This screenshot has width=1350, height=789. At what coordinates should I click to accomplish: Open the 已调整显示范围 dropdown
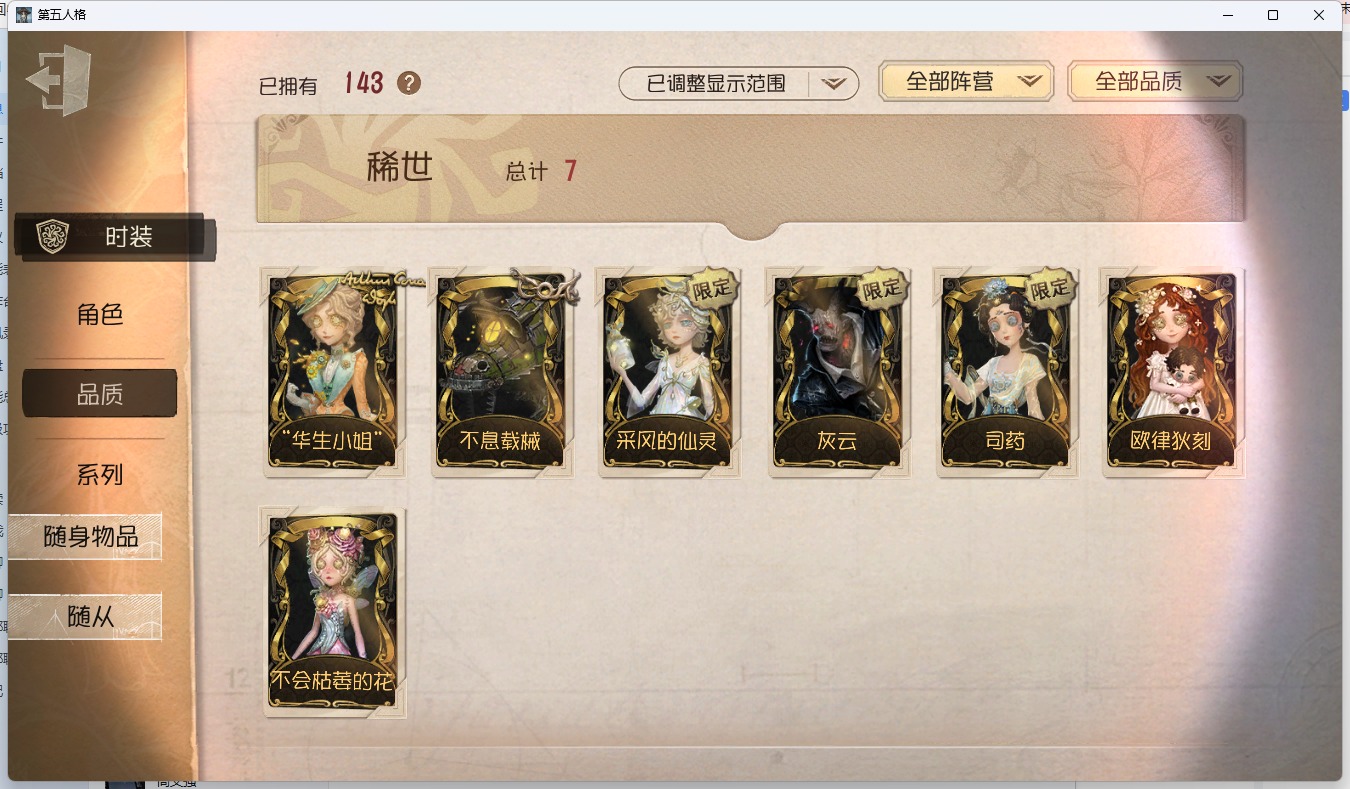pos(739,84)
